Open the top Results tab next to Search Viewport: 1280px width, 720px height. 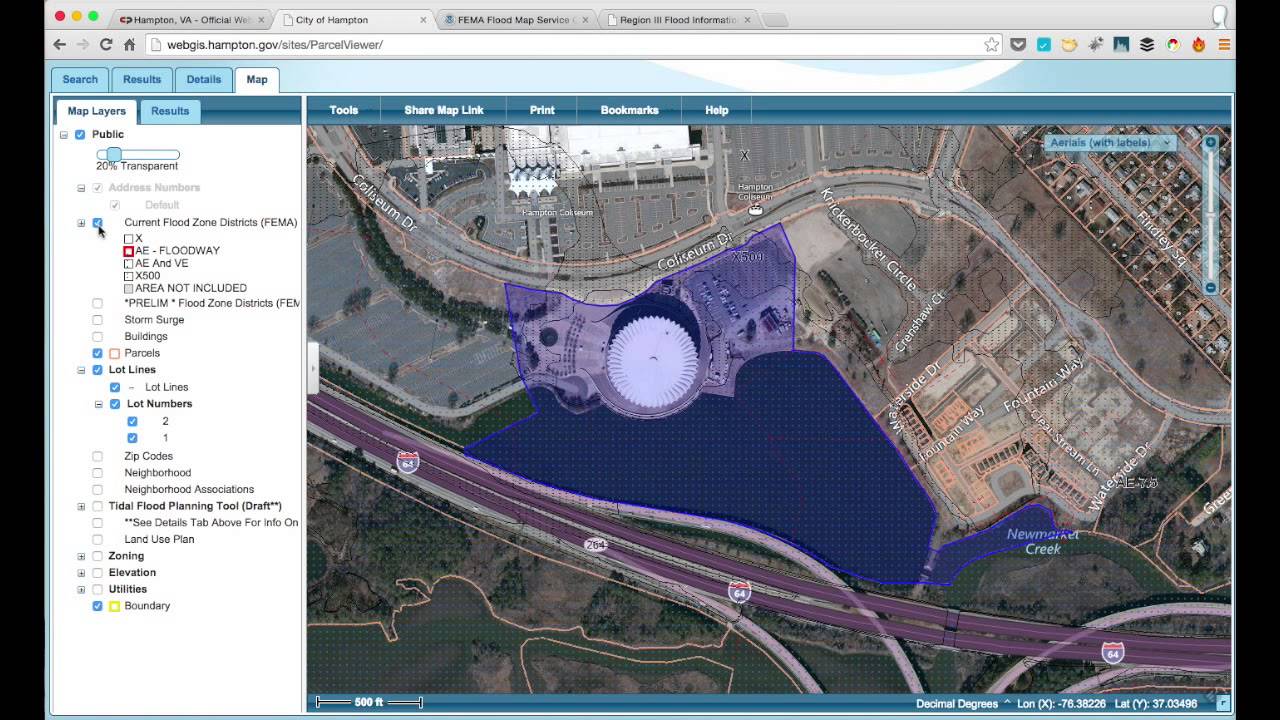click(142, 80)
